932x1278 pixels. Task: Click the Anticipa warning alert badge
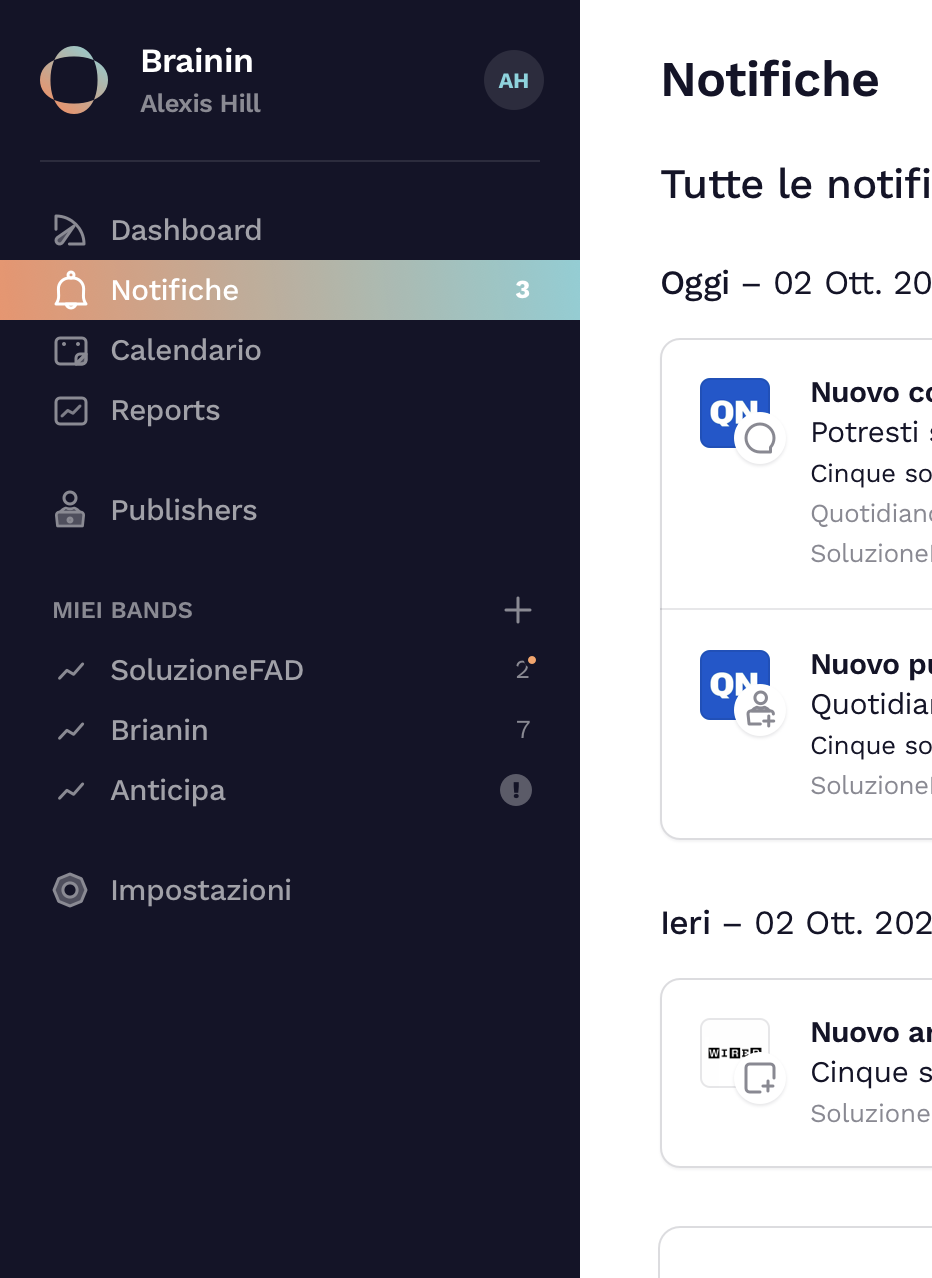pyautogui.click(x=516, y=791)
